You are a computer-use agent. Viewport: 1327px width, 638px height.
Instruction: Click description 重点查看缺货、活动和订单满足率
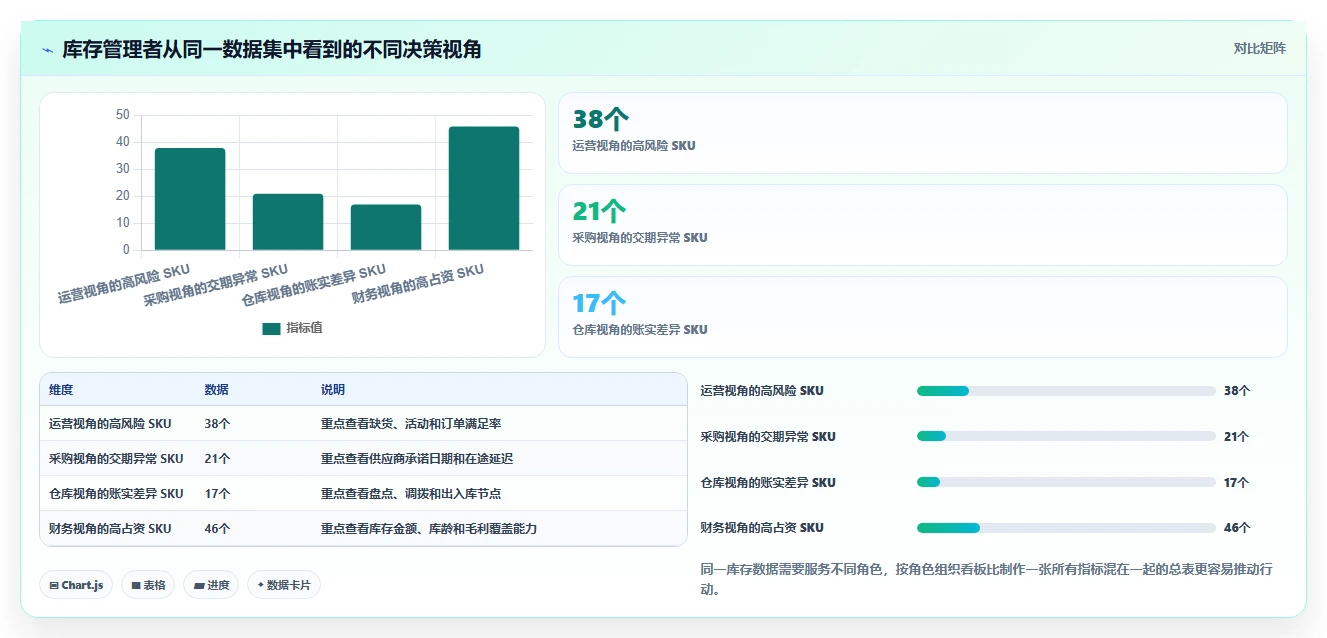410,424
